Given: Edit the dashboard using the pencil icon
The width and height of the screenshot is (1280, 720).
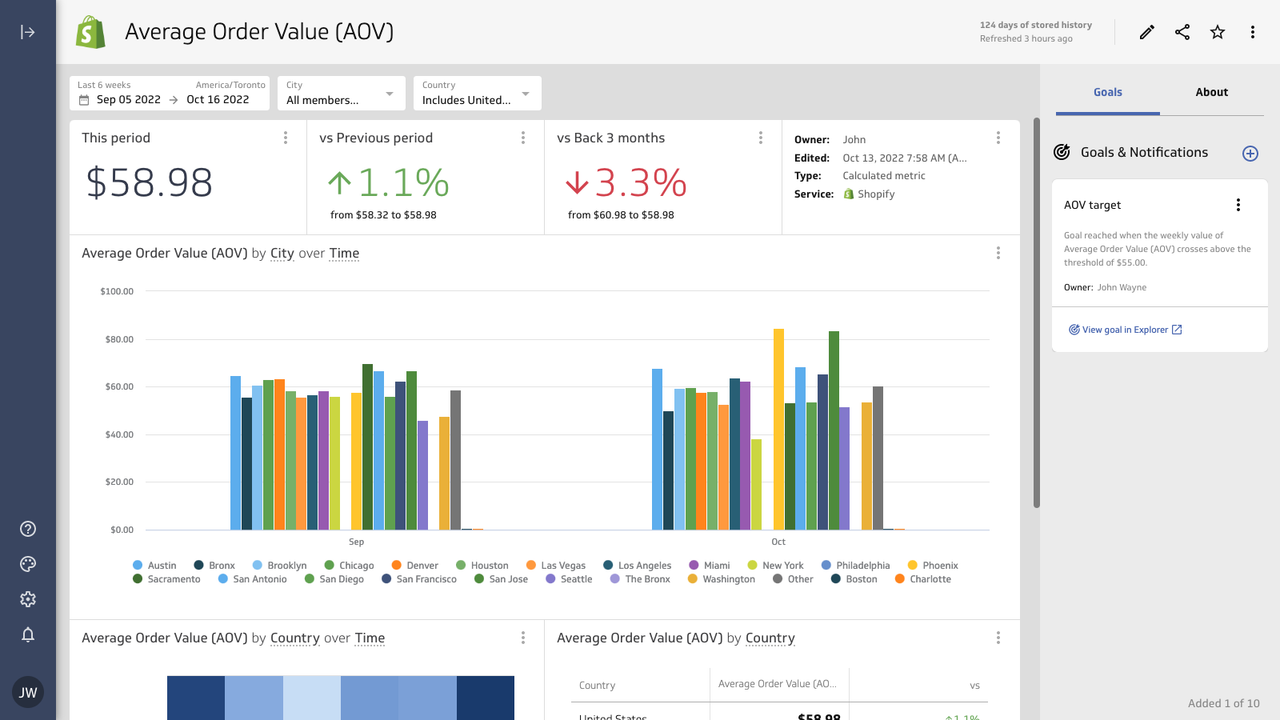Looking at the screenshot, I should (1146, 32).
